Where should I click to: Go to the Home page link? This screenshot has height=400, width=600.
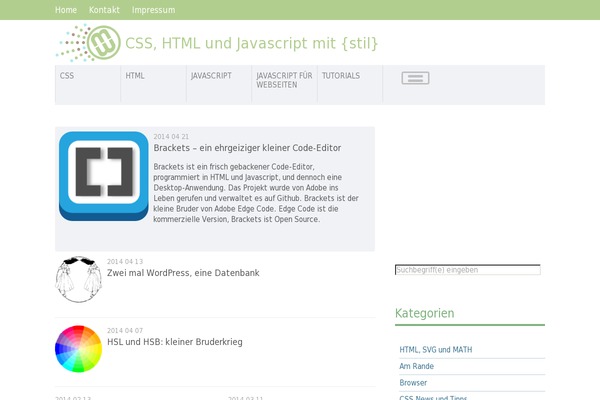coord(66,10)
